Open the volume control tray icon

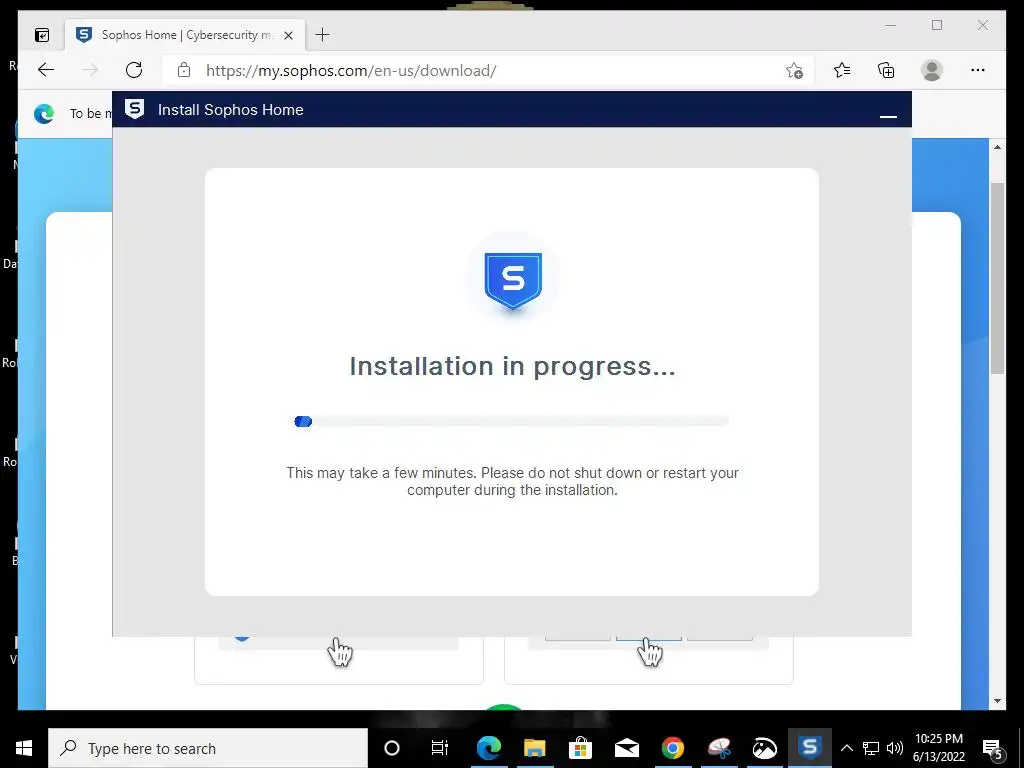click(895, 748)
